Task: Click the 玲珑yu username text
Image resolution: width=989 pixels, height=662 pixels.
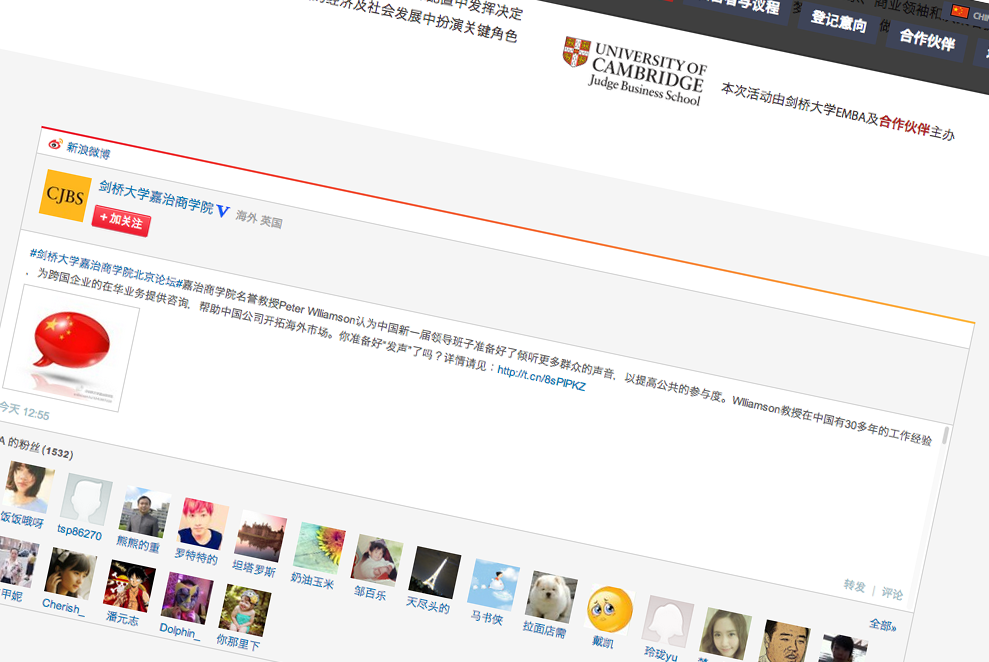Action: pyautogui.click(x=661, y=654)
